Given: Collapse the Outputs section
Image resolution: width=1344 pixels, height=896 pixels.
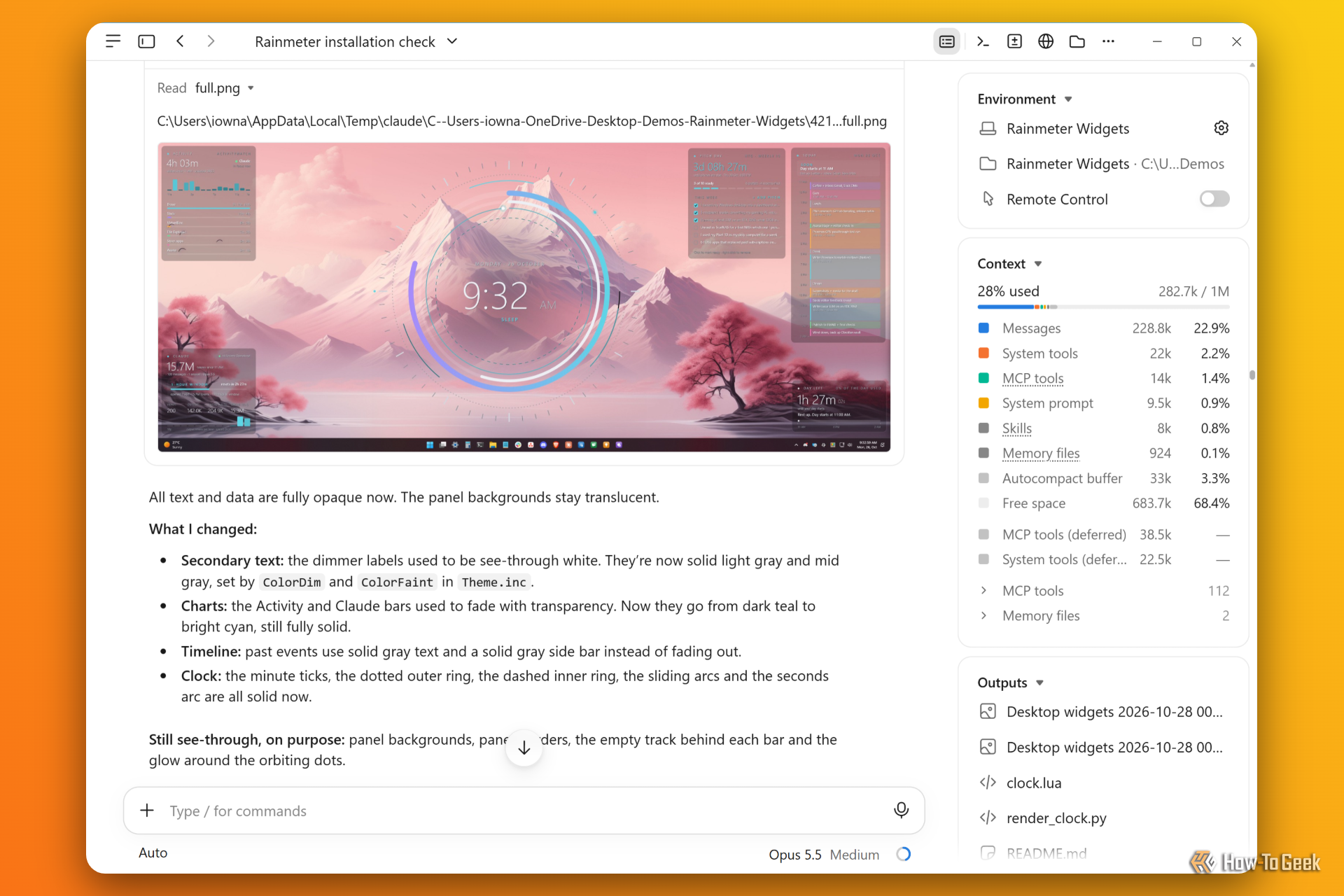Looking at the screenshot, I should pos(1010,682).
